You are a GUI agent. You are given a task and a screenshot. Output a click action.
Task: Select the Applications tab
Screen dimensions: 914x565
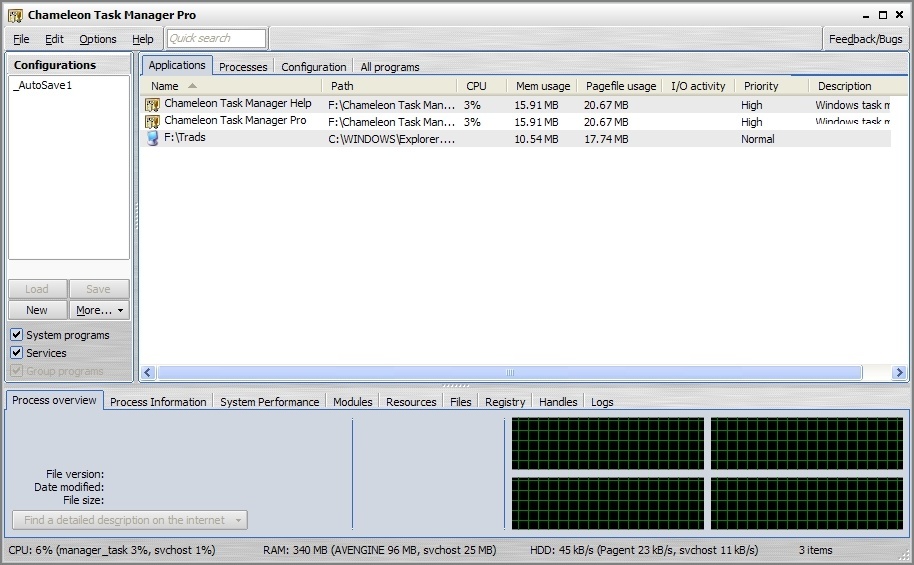pos(177,65)
